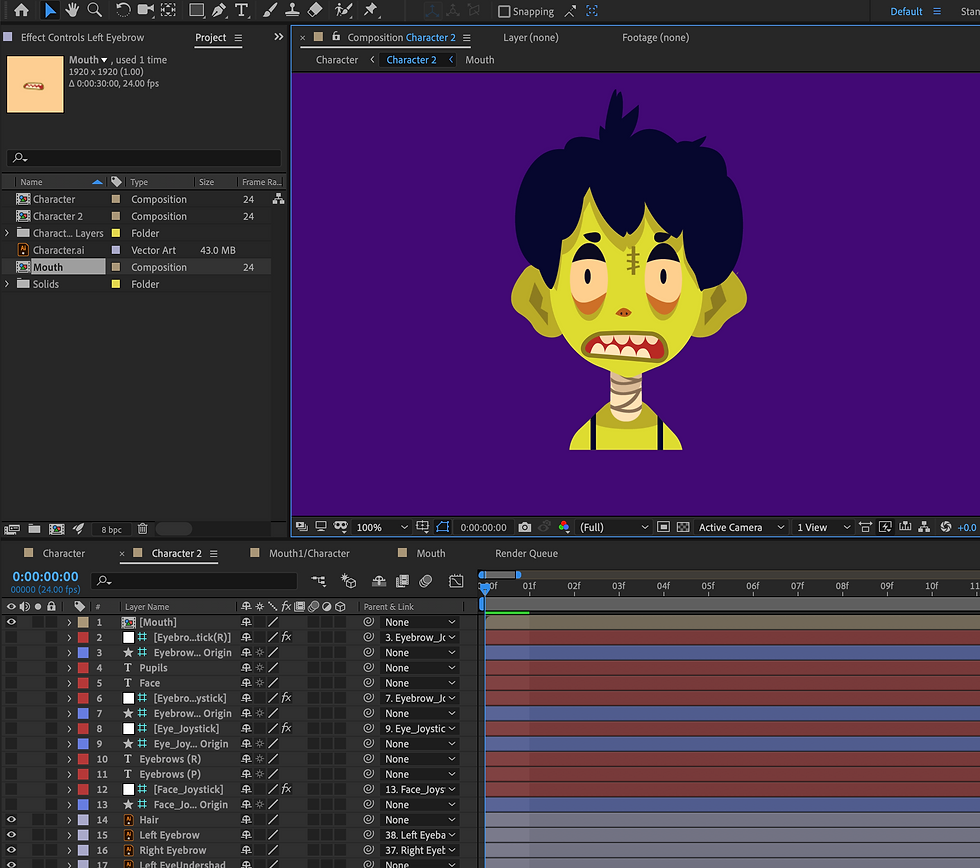This screenshot has width=980, height=868.
Task: Toggle visibility of the Mouth layer
Action: click(11, 622)
